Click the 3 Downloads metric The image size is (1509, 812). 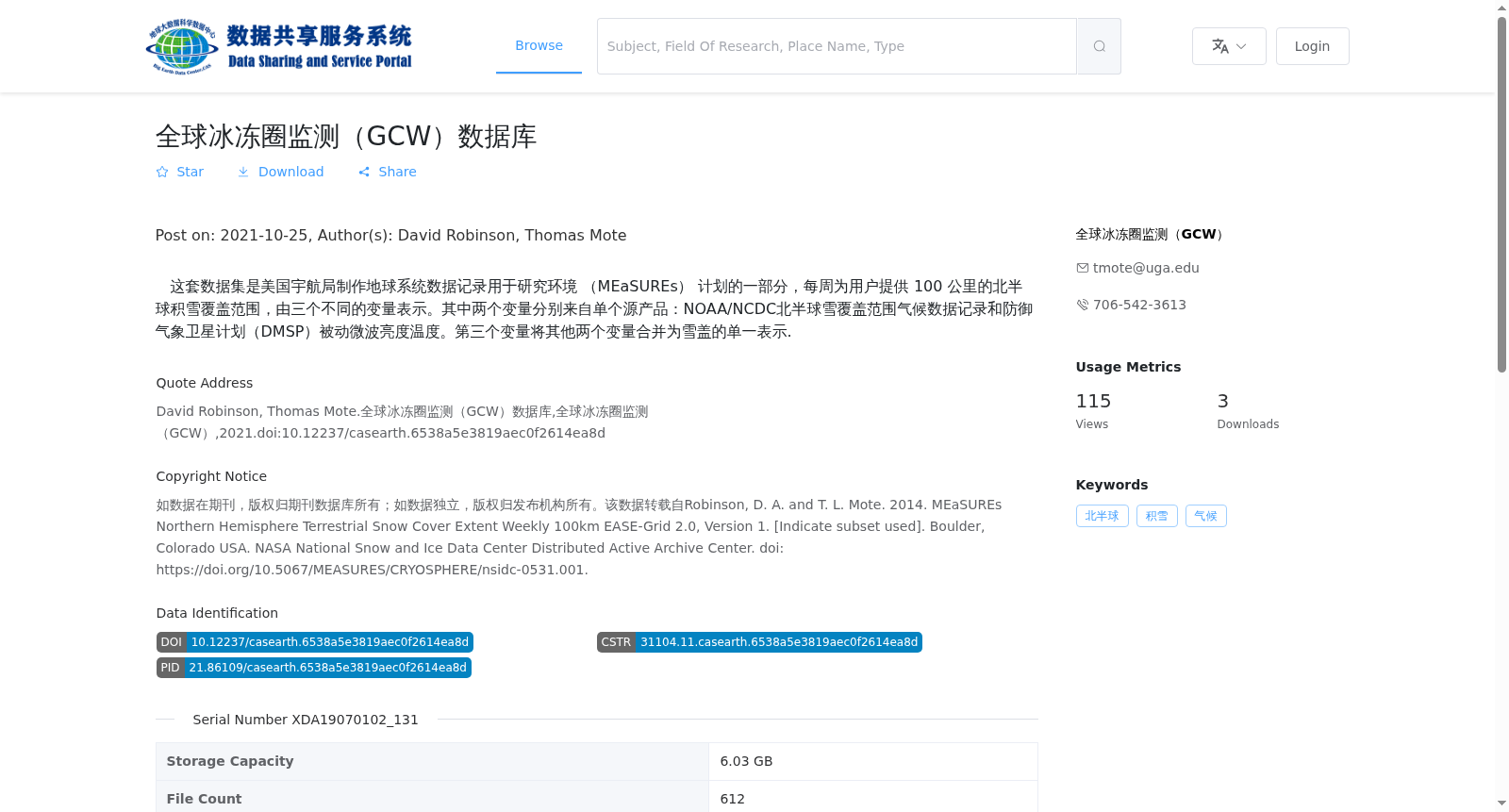pyautogui.click(x=1248, y=411)
